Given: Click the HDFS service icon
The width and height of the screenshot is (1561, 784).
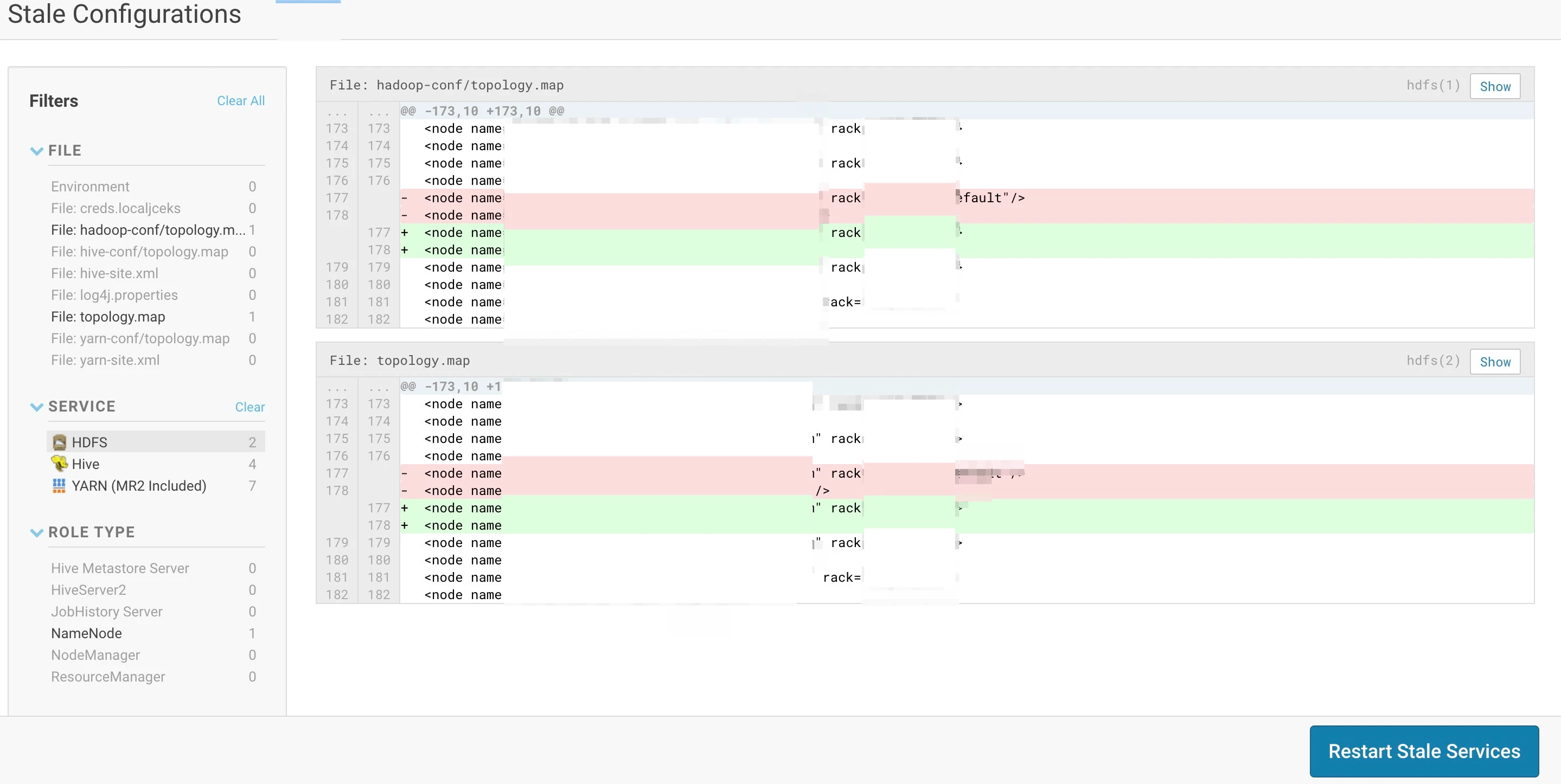Looking at the screenshot, I should 59,442.
